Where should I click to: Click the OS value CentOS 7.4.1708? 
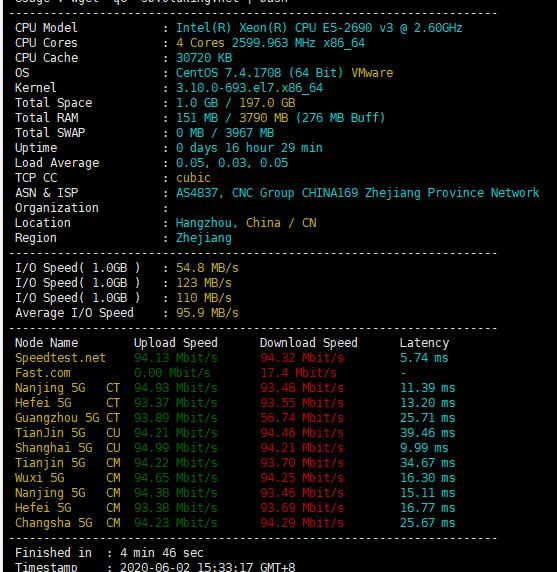point(260,73)
